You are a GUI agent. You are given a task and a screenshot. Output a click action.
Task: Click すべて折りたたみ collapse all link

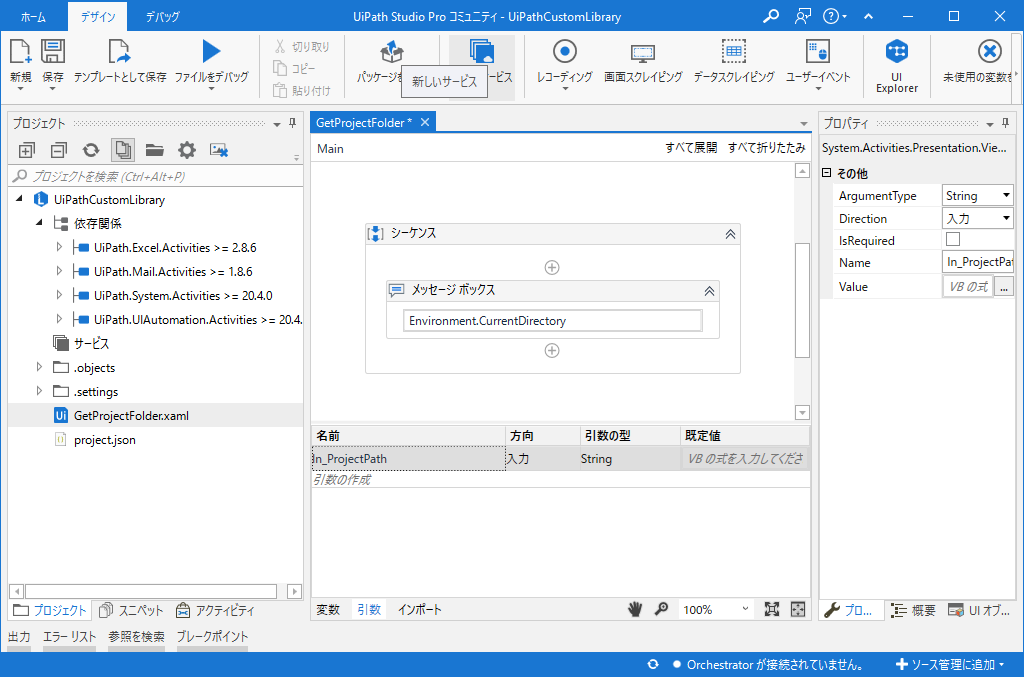tap(767, 148)
